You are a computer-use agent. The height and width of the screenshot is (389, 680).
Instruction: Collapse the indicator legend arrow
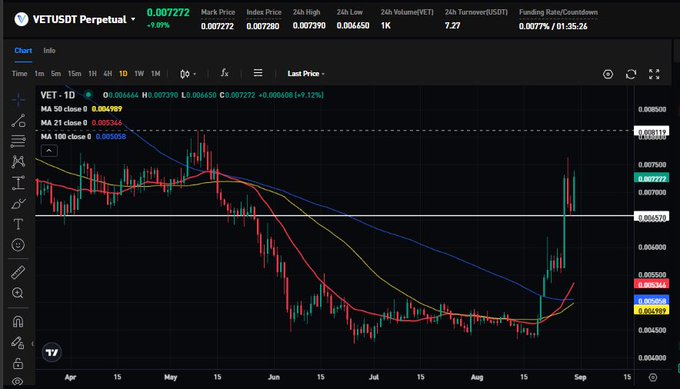(x=49, y=150)
